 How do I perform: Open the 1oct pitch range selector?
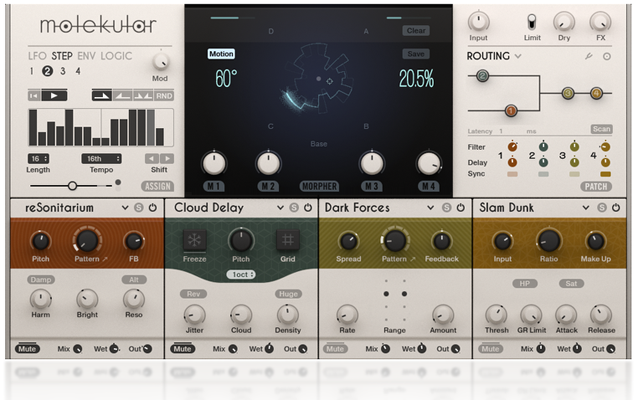(241, 275)
